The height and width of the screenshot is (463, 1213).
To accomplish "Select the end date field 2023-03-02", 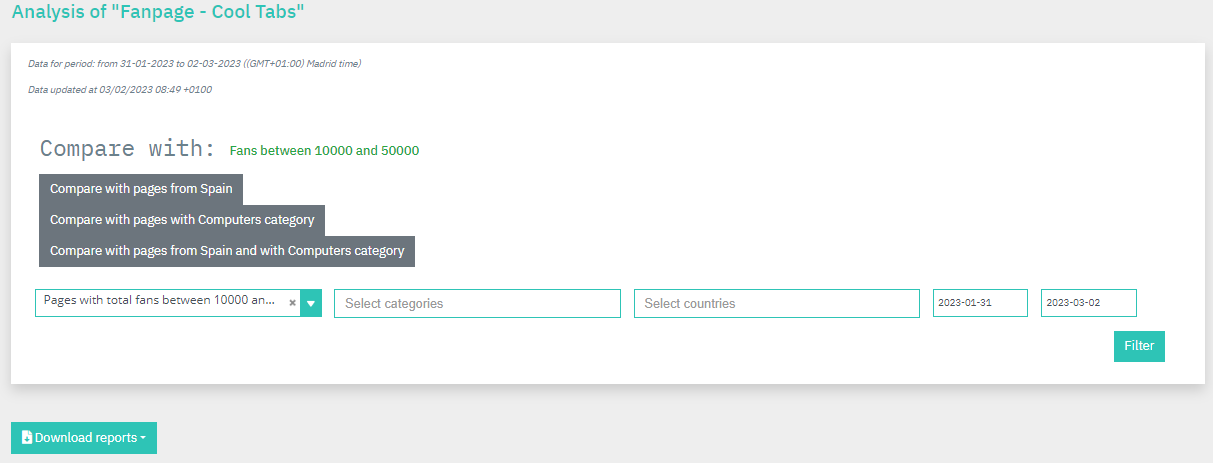I will 1089,303.
